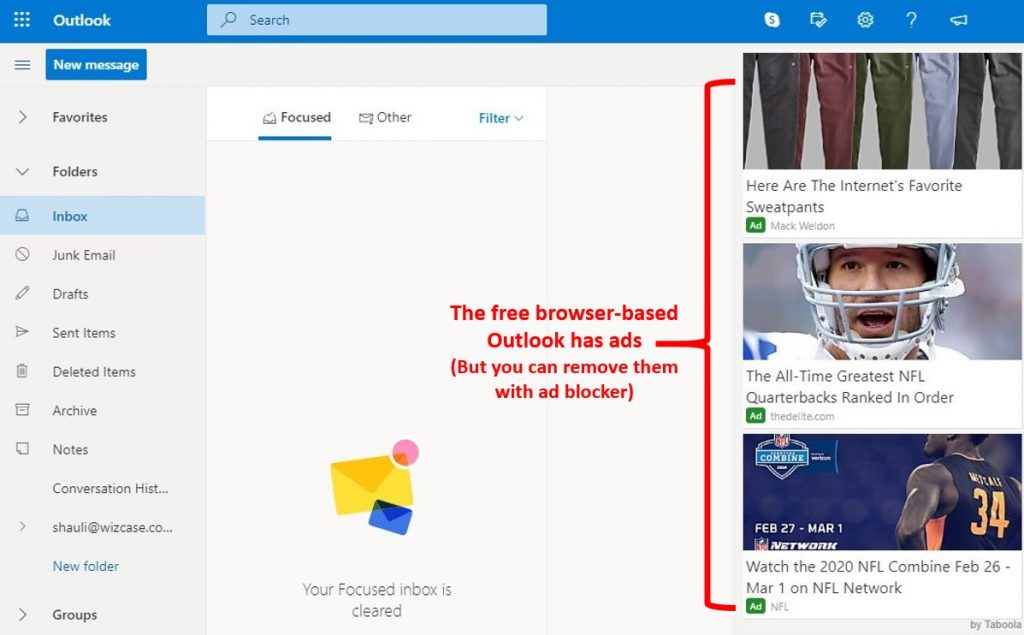Open the Help question mark
Screen dimensions: 1024x635
[912, 20]
